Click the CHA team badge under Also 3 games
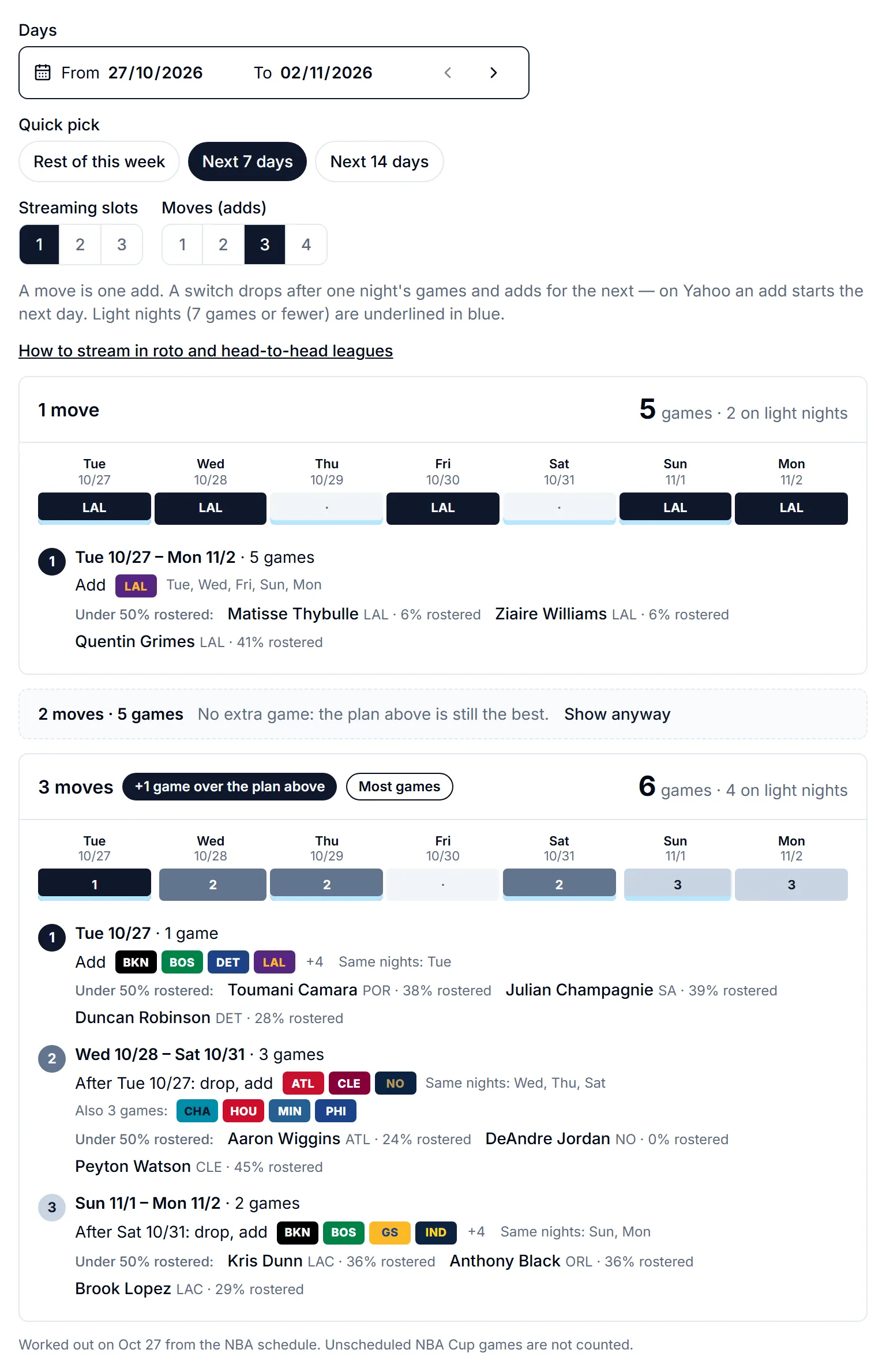This screenshot has width=886, height=1372. (x=197, y=1111)
